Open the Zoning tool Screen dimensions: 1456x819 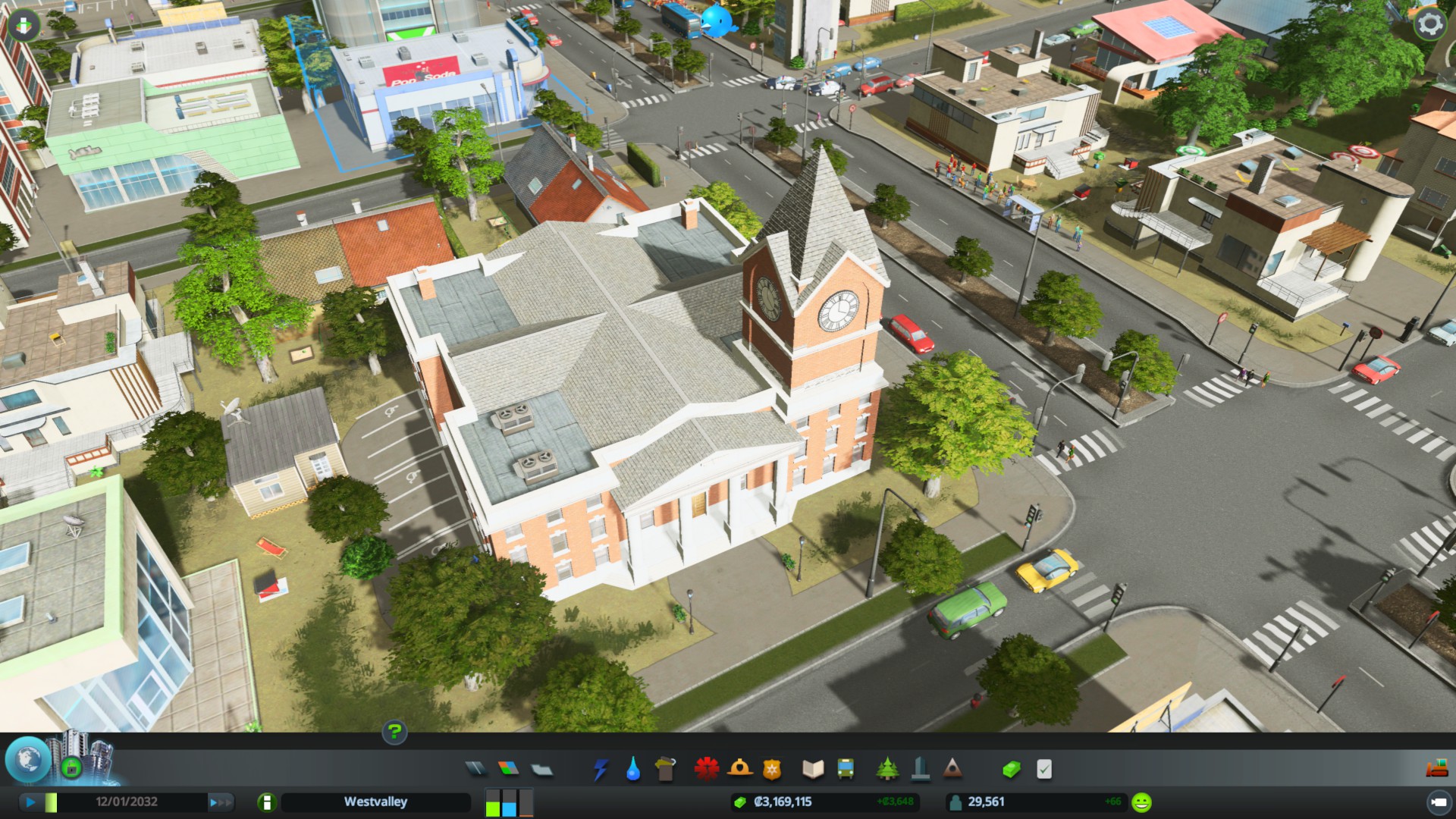(x=509, y=769)
